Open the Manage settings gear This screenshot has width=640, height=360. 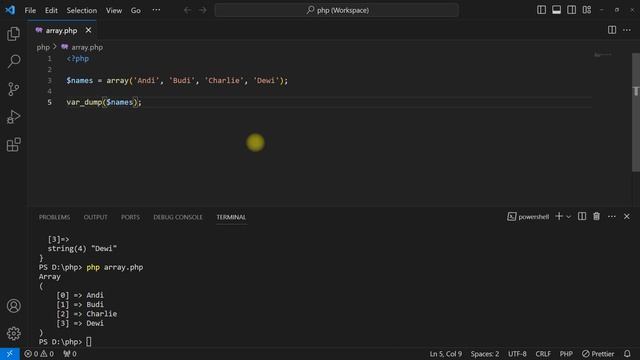point(13,333)
